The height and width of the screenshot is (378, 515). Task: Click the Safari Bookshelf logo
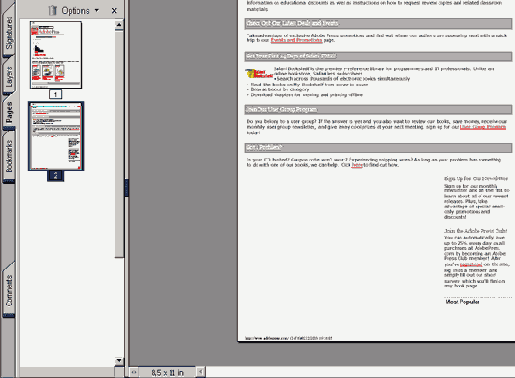[x=259, y=74]
